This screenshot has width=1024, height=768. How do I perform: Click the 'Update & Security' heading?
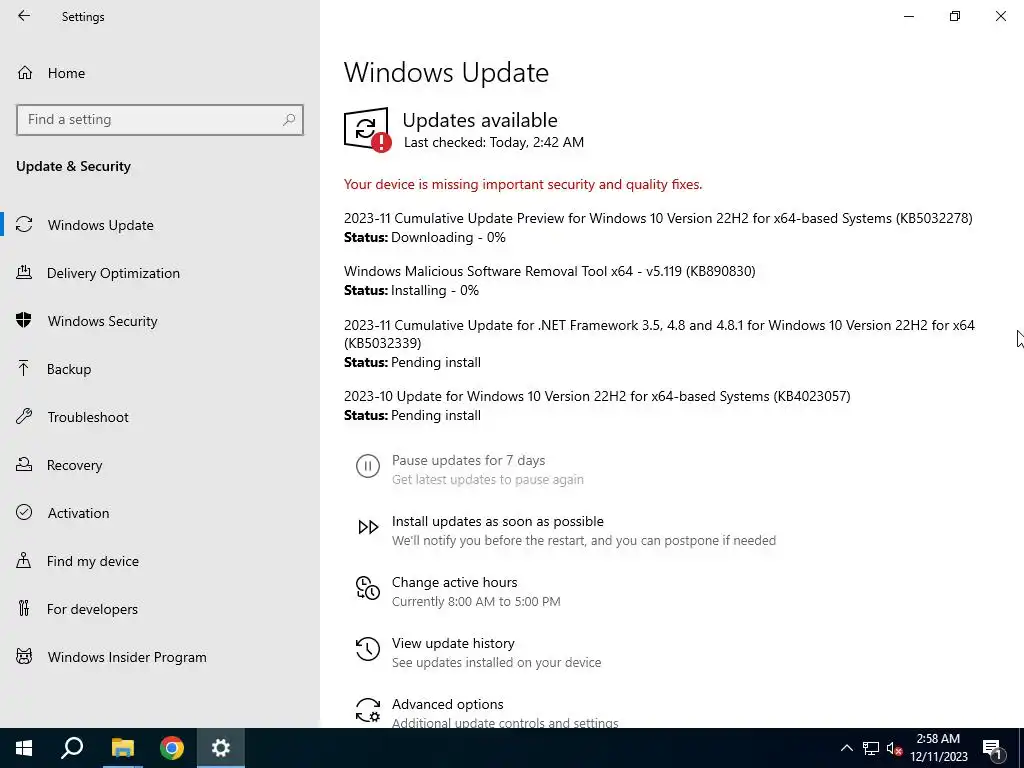(x=73, y=166)
